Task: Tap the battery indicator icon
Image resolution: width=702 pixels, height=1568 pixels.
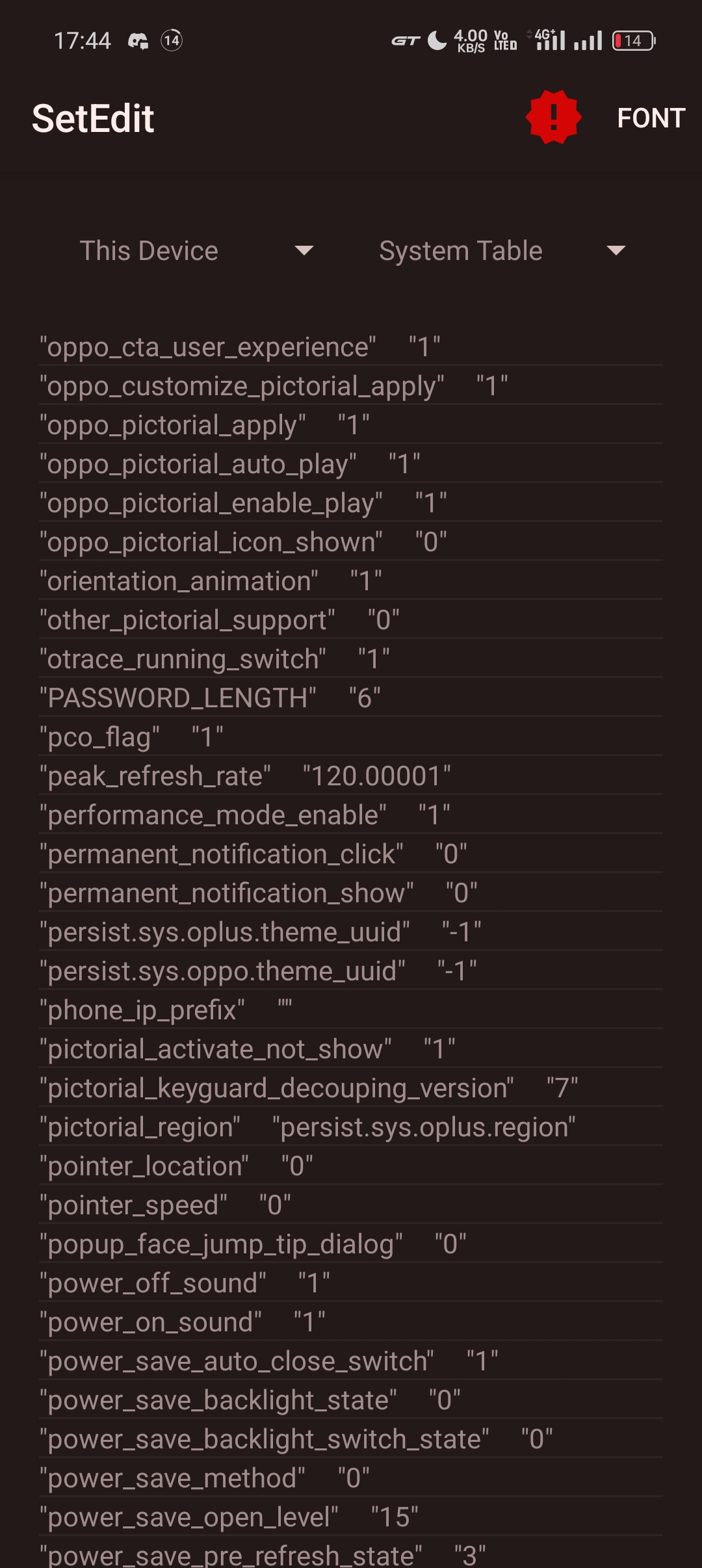Action: (x=634, y=41)
